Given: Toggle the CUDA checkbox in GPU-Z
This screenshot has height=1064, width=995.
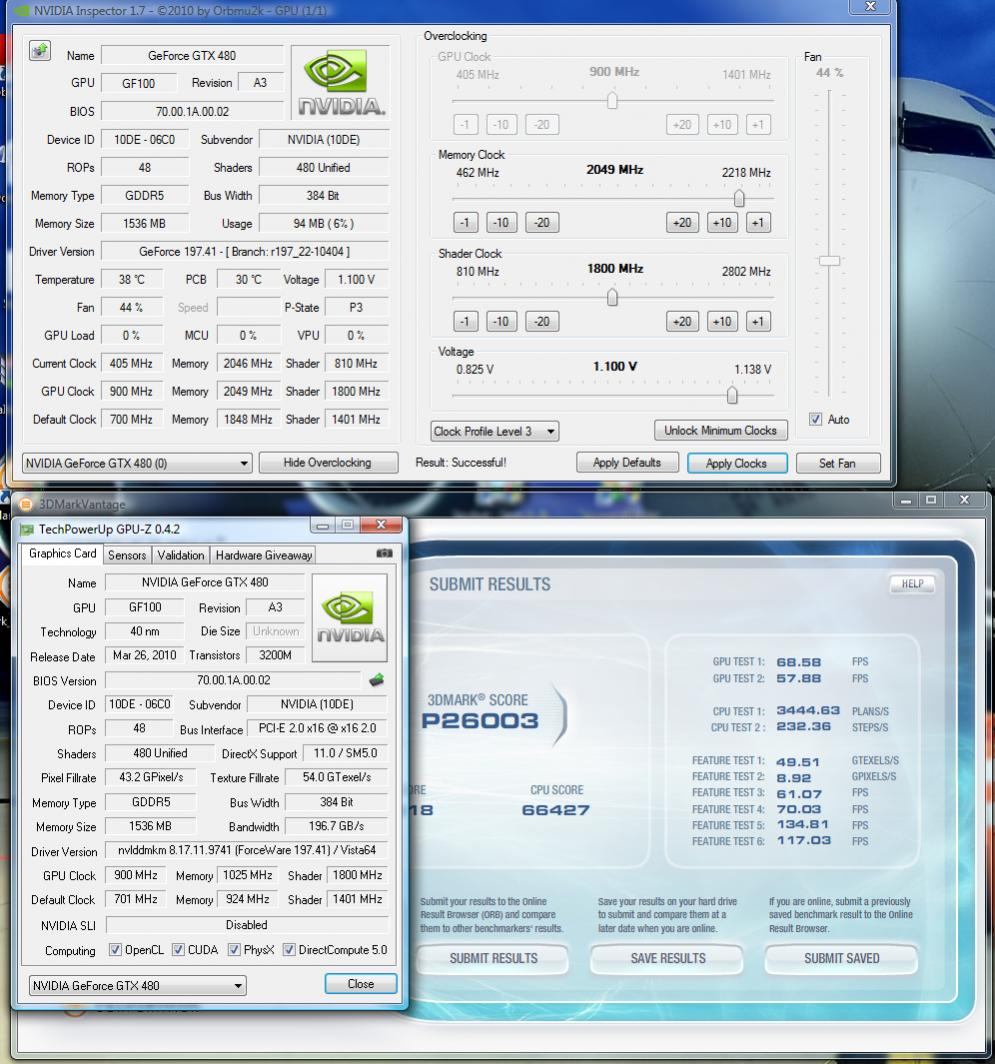Looking at the screenshot, I should 178,949.
